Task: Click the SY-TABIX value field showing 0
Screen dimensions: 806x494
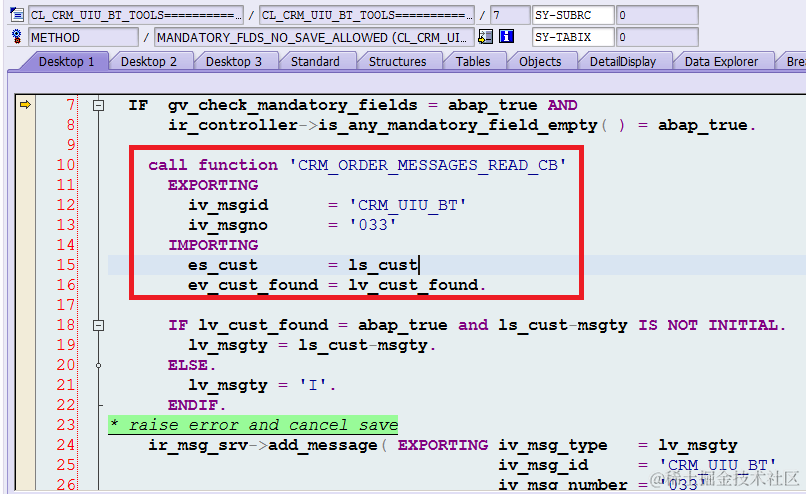Action: (657, 37)
